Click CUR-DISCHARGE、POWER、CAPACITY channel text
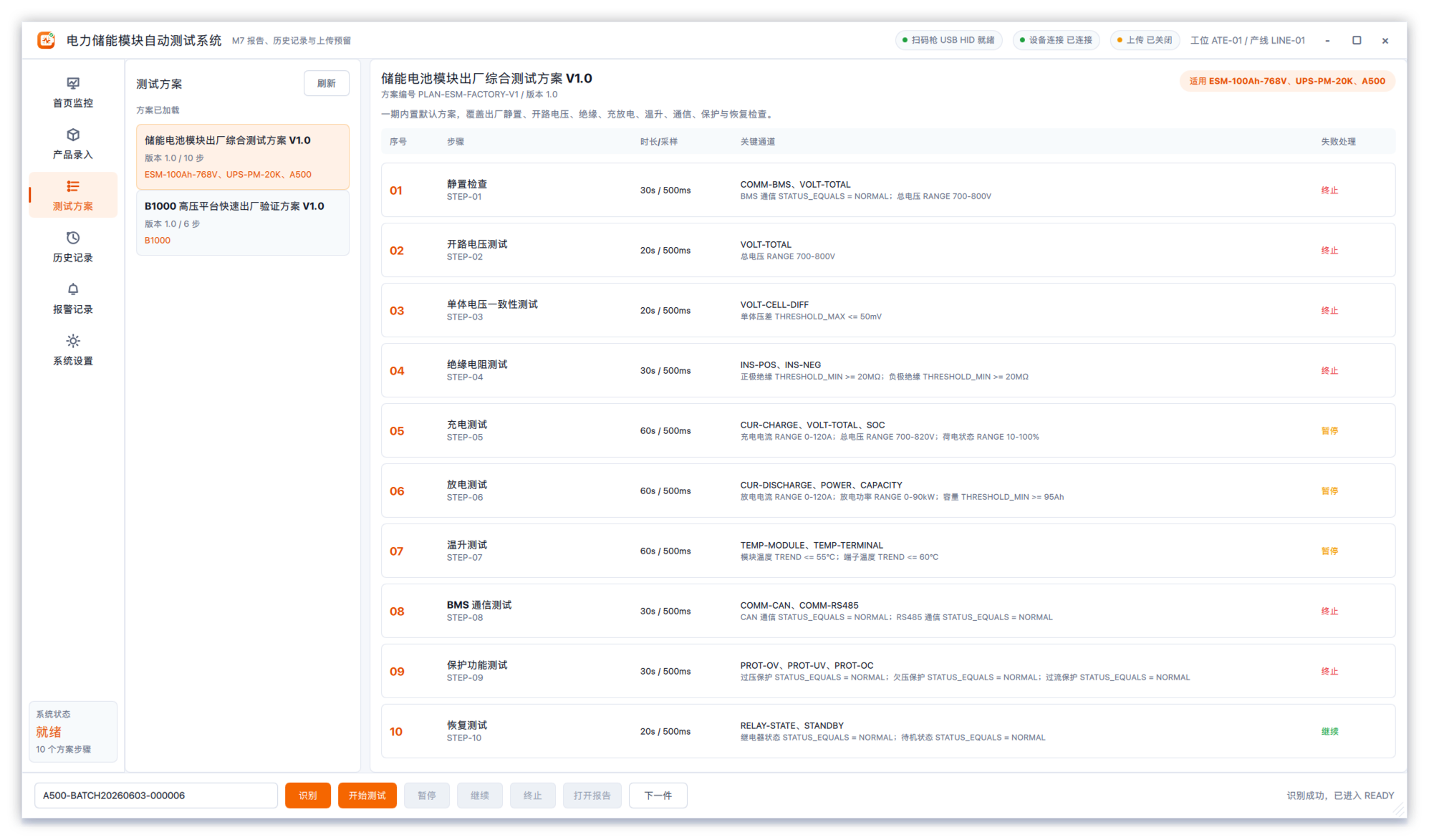This screenshot has width=1429, height=840. (x=821, y=486)
